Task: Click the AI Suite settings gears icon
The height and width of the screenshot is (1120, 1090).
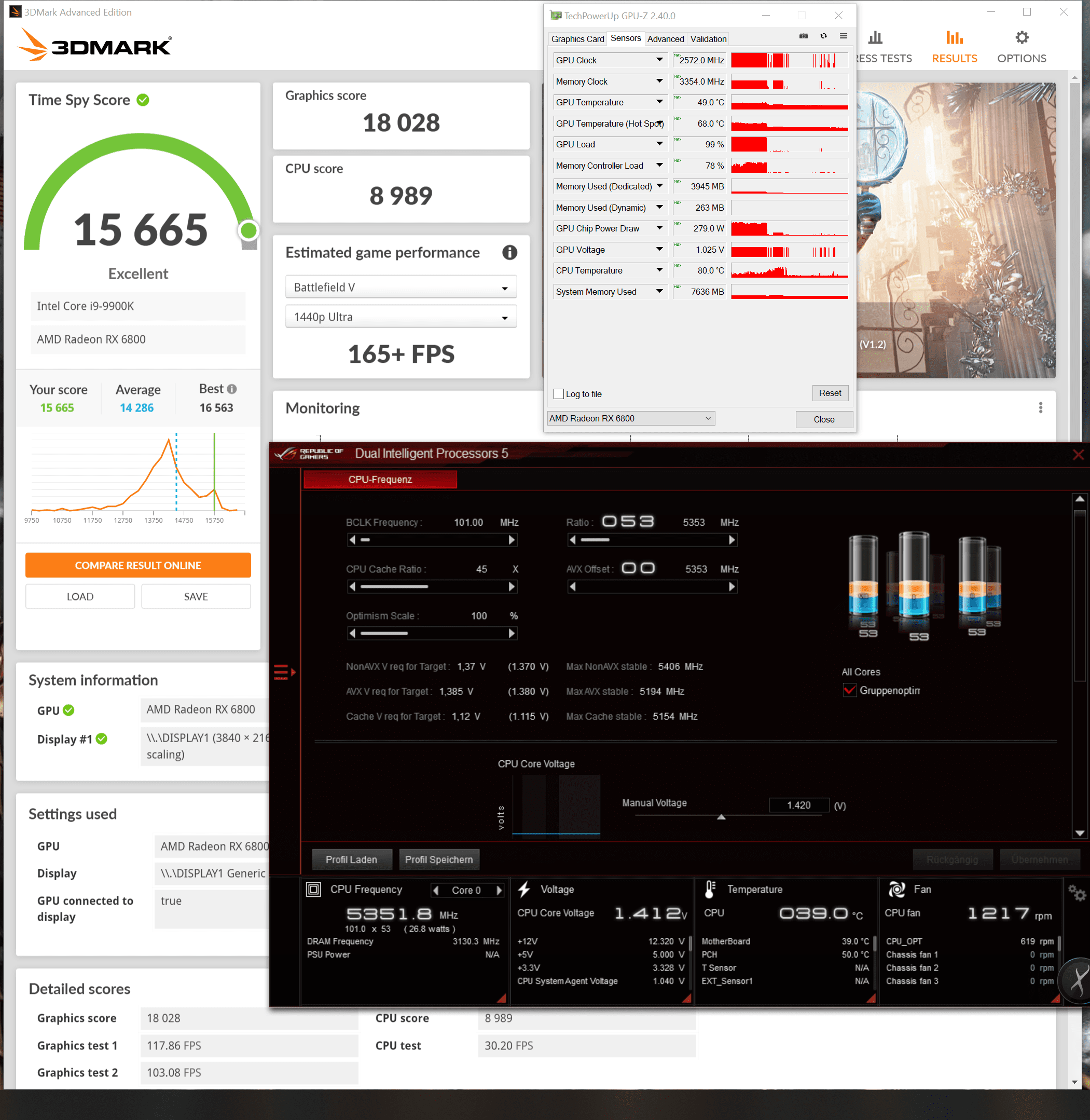Action: [1077, 892]
